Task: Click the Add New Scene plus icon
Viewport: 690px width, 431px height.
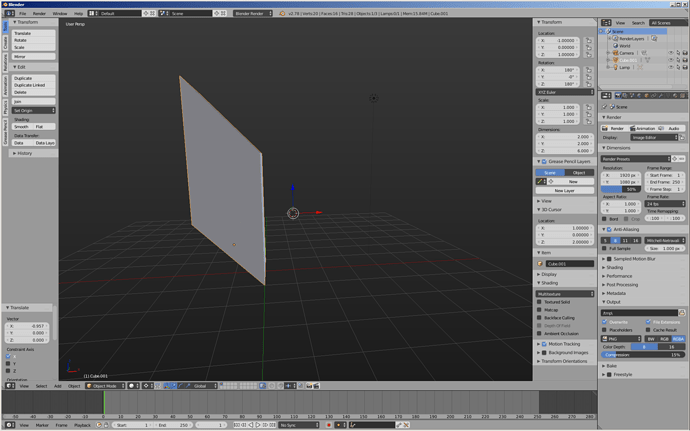Action: click(216, 13)
